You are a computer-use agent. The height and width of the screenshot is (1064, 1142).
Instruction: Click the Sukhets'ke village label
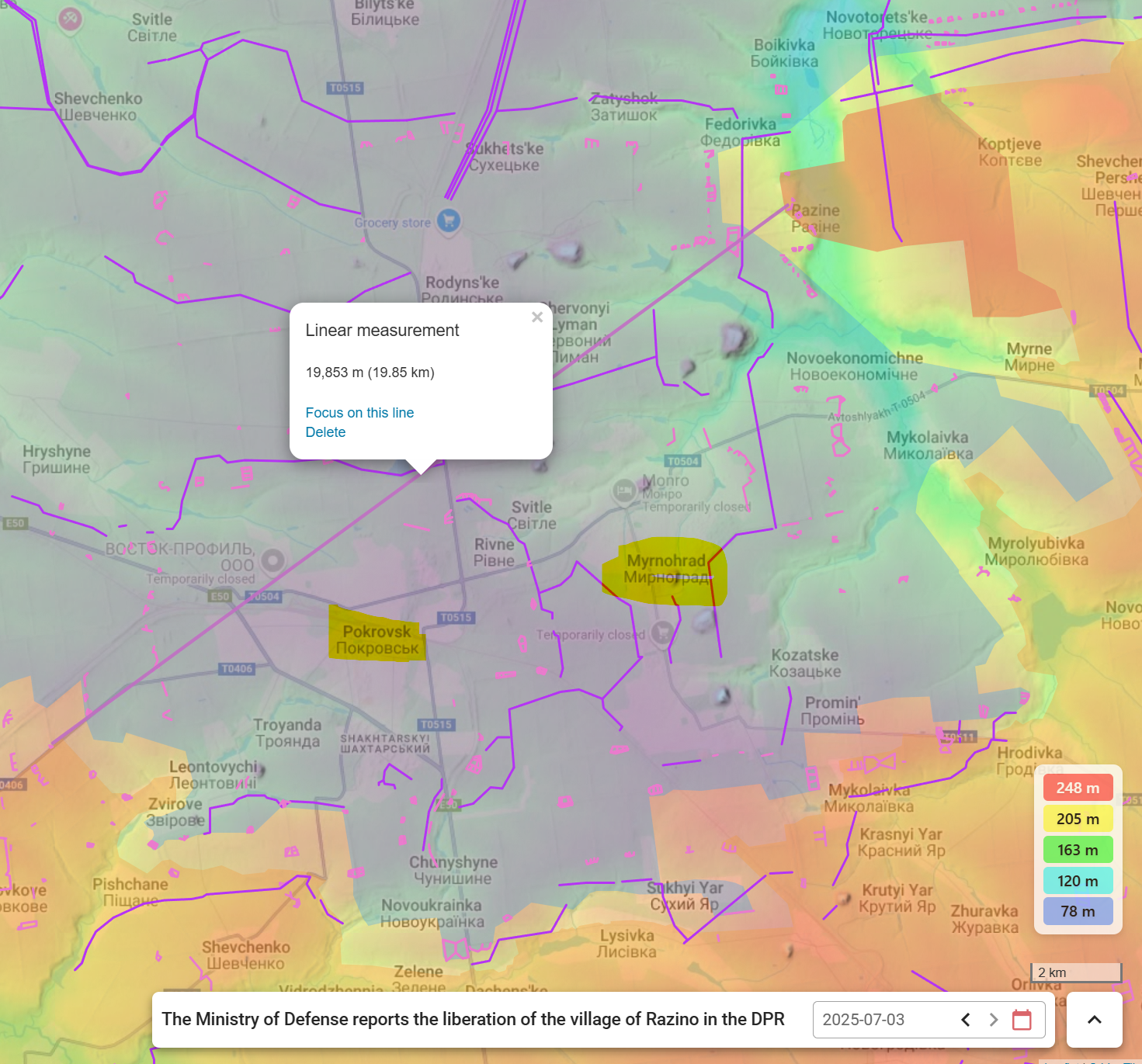505,157
